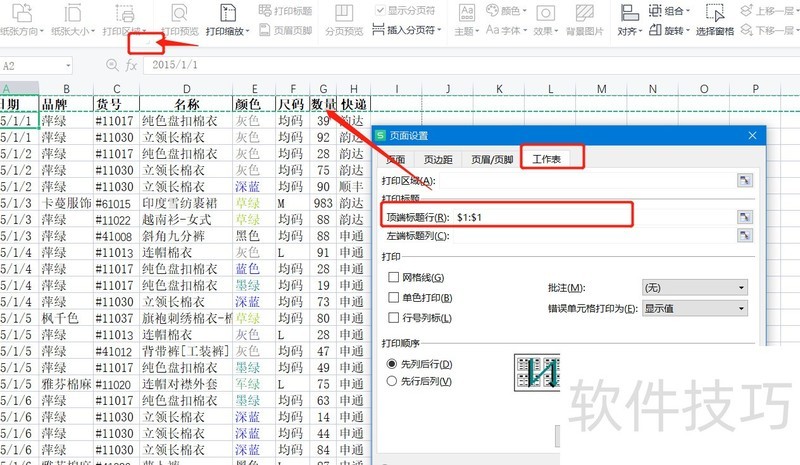This screenshot has width=800, height=465.
Task: Click the 打印缩放 (print scaling) icon
Action: tap(227, 20)
